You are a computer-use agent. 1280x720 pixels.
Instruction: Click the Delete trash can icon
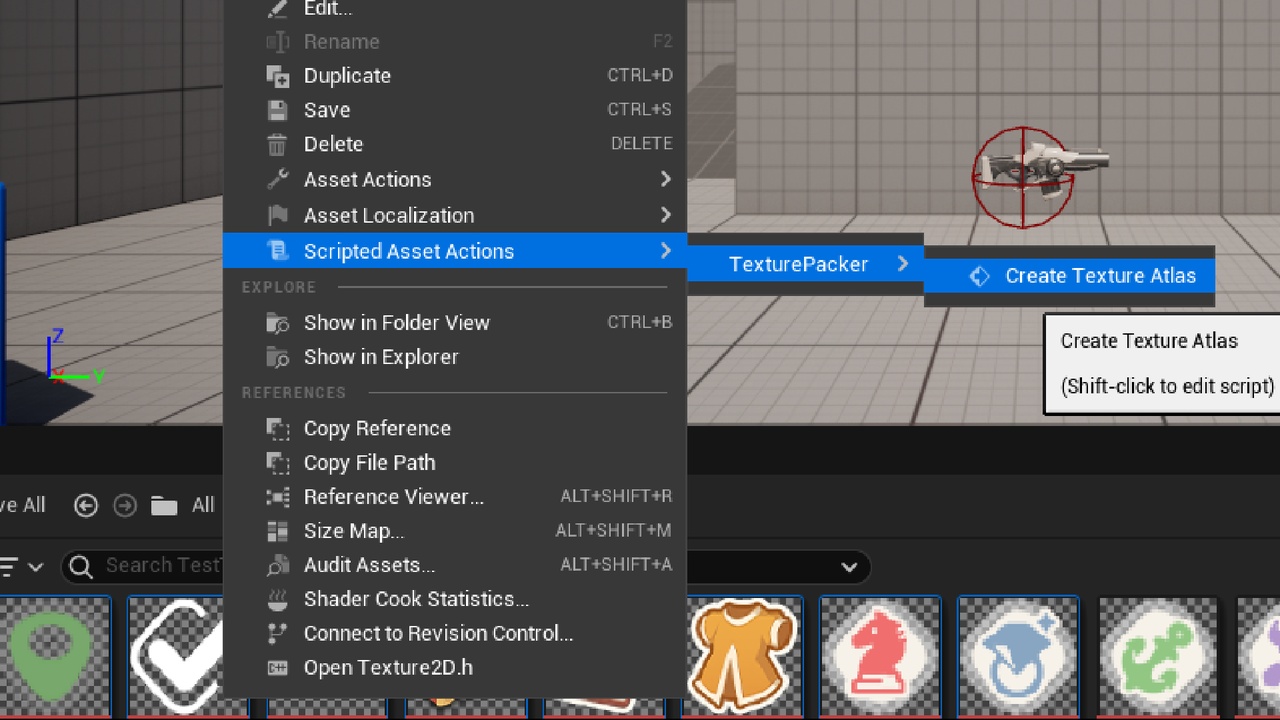click(x=277, y=144)
